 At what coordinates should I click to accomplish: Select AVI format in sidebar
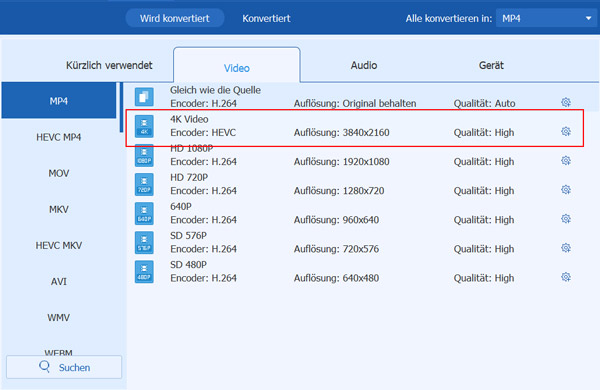(59, 281)
